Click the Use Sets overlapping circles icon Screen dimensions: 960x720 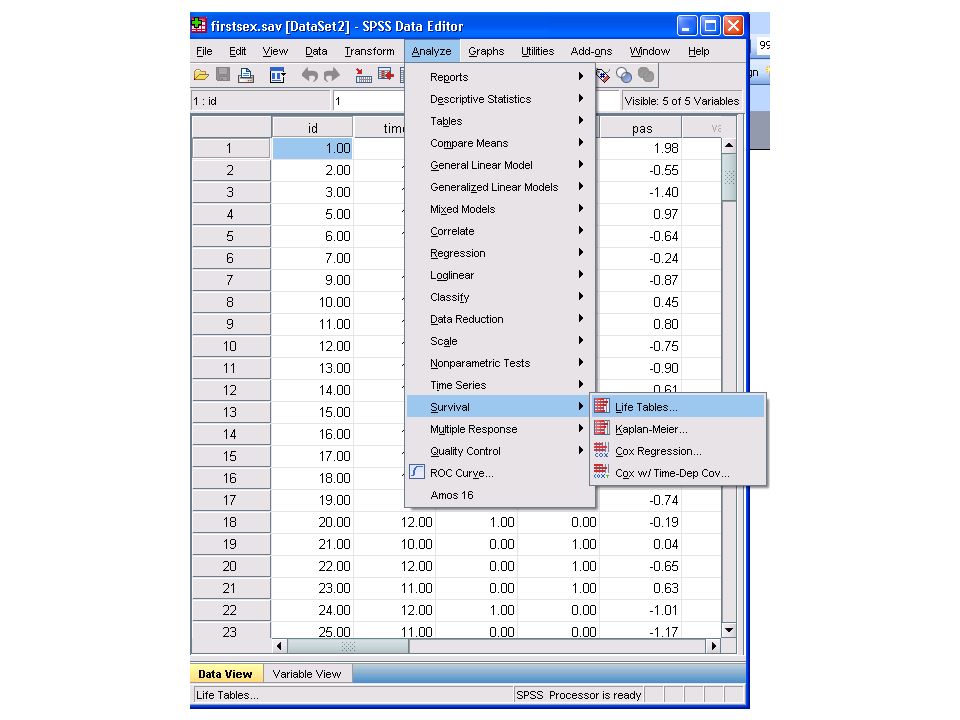point(624,75)
